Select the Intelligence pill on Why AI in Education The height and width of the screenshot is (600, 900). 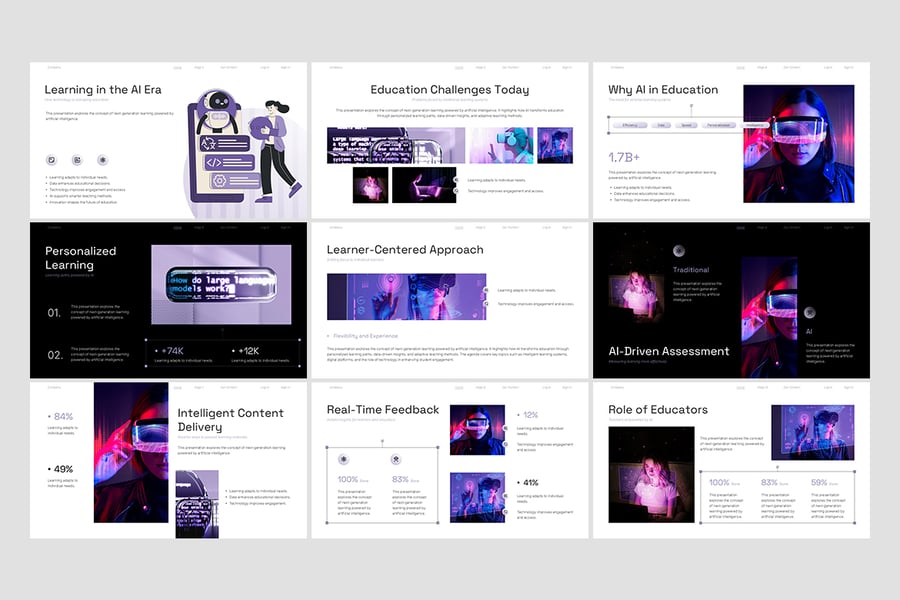(x=753, y=126)
